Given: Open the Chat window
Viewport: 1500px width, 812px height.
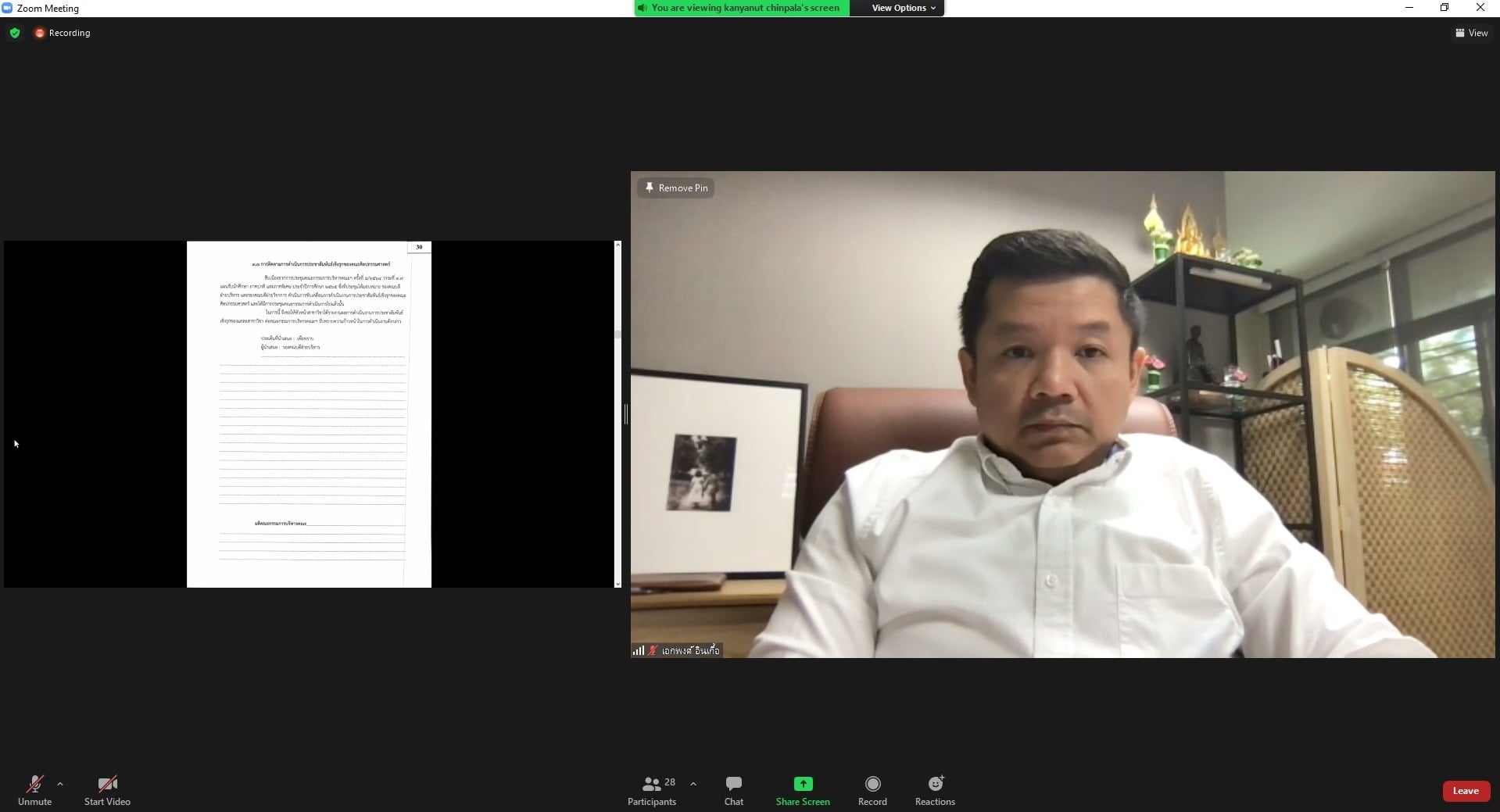Looking at the screenshot, I should [733, 790].
